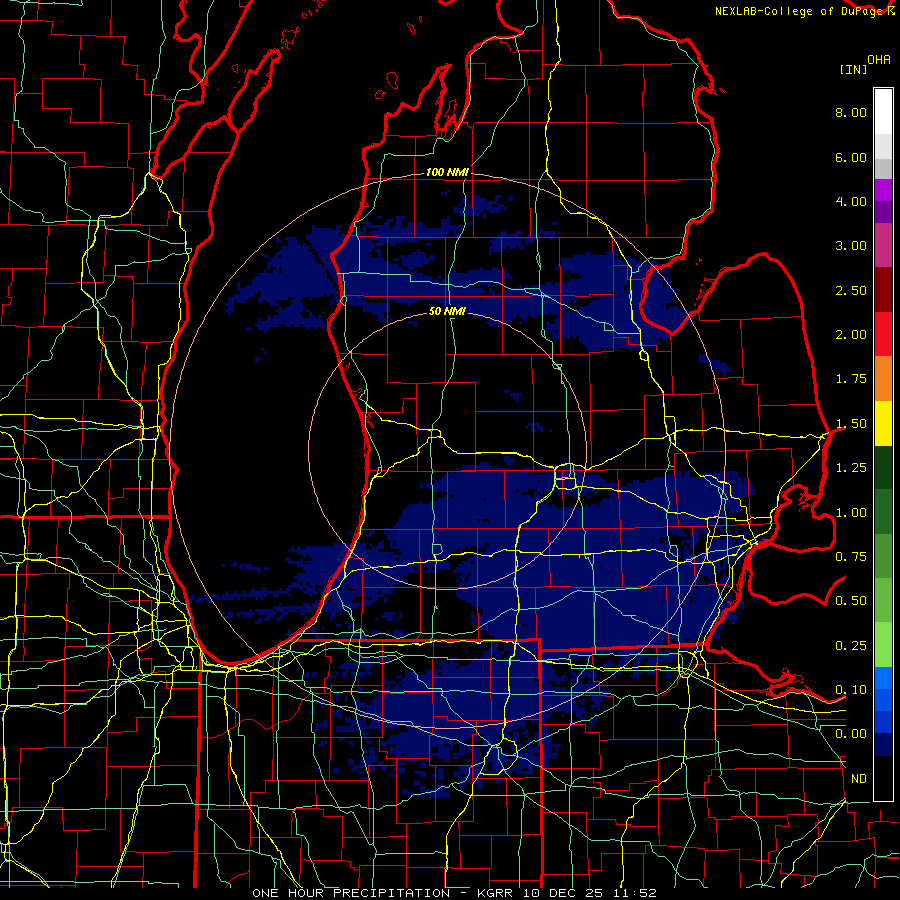Viewport: 900px width, 900px height.
Task: Select the 6.00 legend value
Action: click(851, 157)
